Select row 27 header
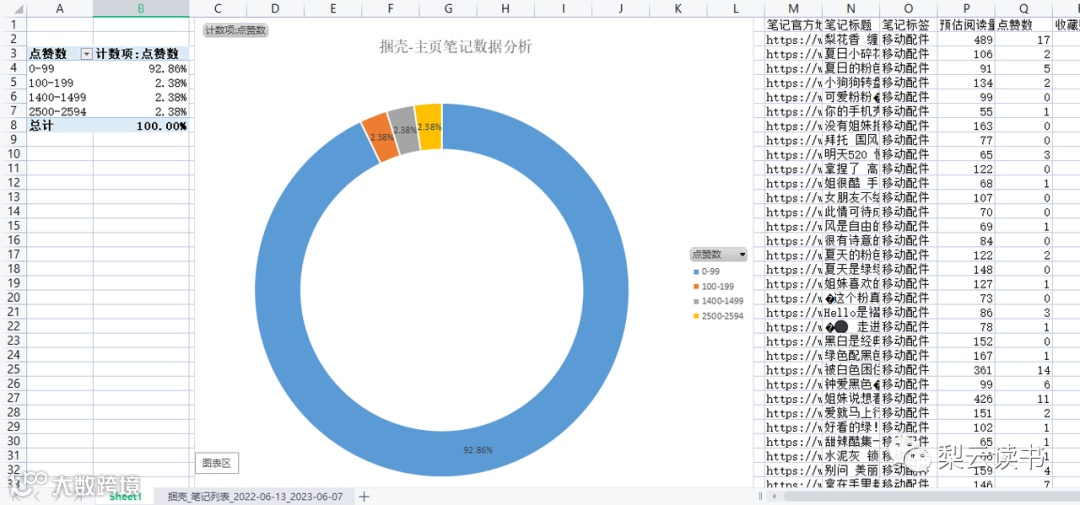This screenshot has height=505, width=1080. pyautogui.click(x=13, y=398)
